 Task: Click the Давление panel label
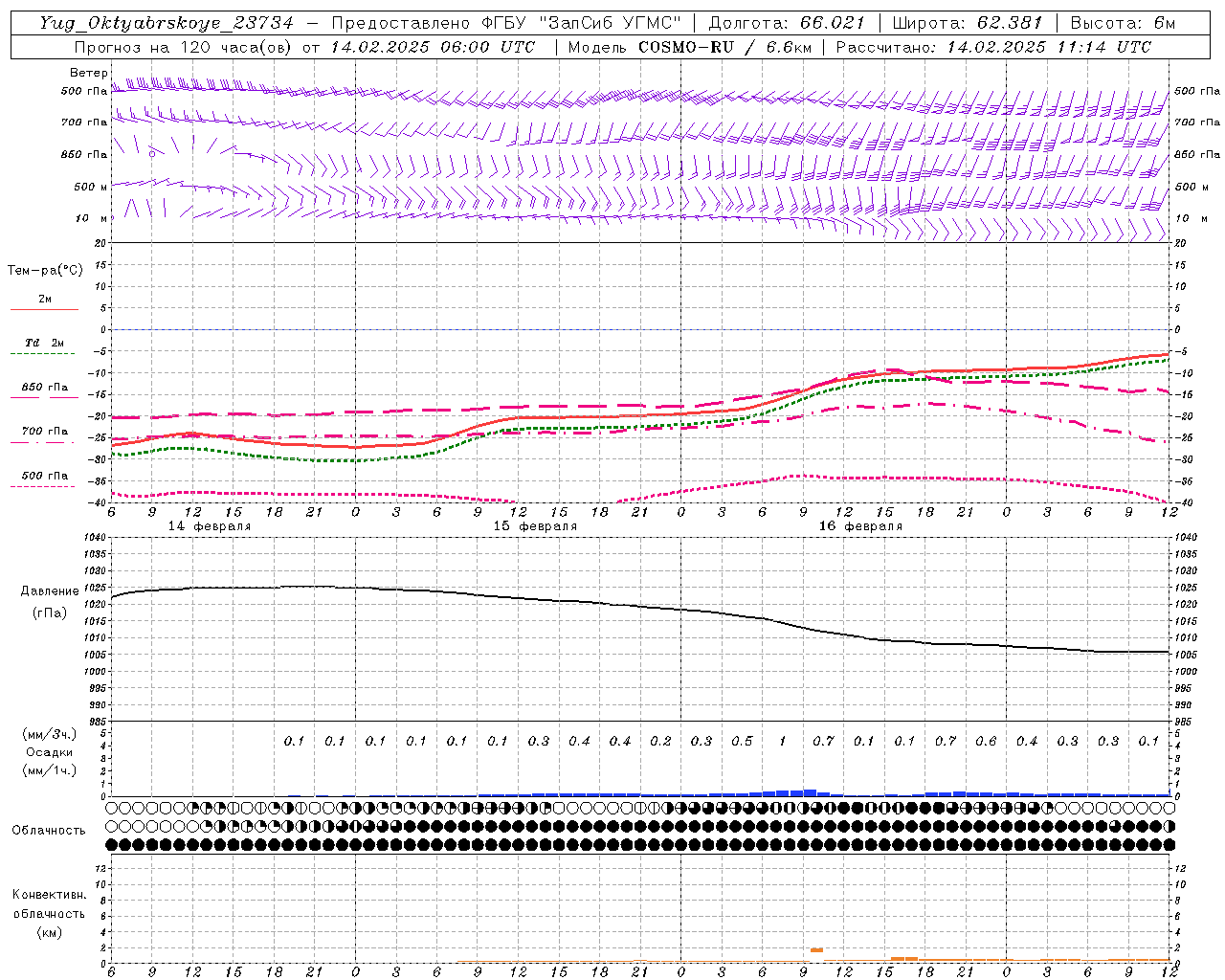click(50, 591)
